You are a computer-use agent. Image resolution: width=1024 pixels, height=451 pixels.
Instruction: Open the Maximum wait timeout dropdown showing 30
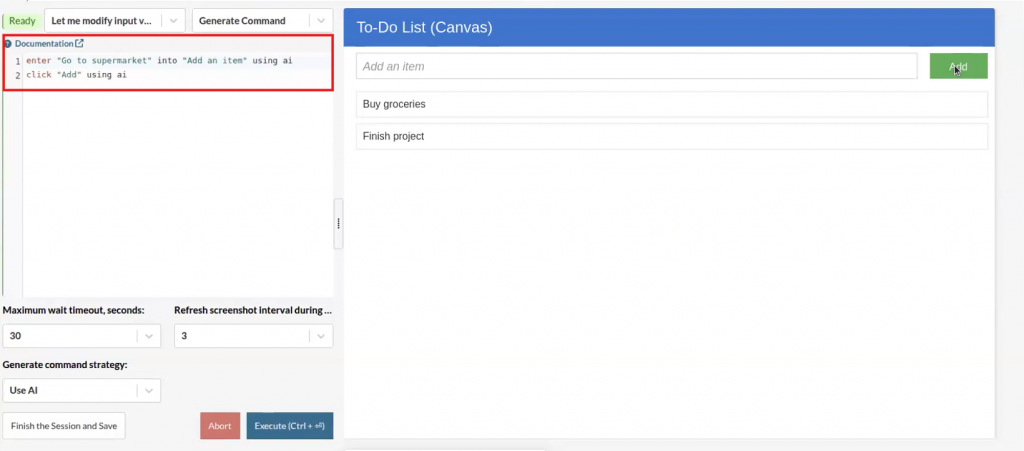click(81, 336)
